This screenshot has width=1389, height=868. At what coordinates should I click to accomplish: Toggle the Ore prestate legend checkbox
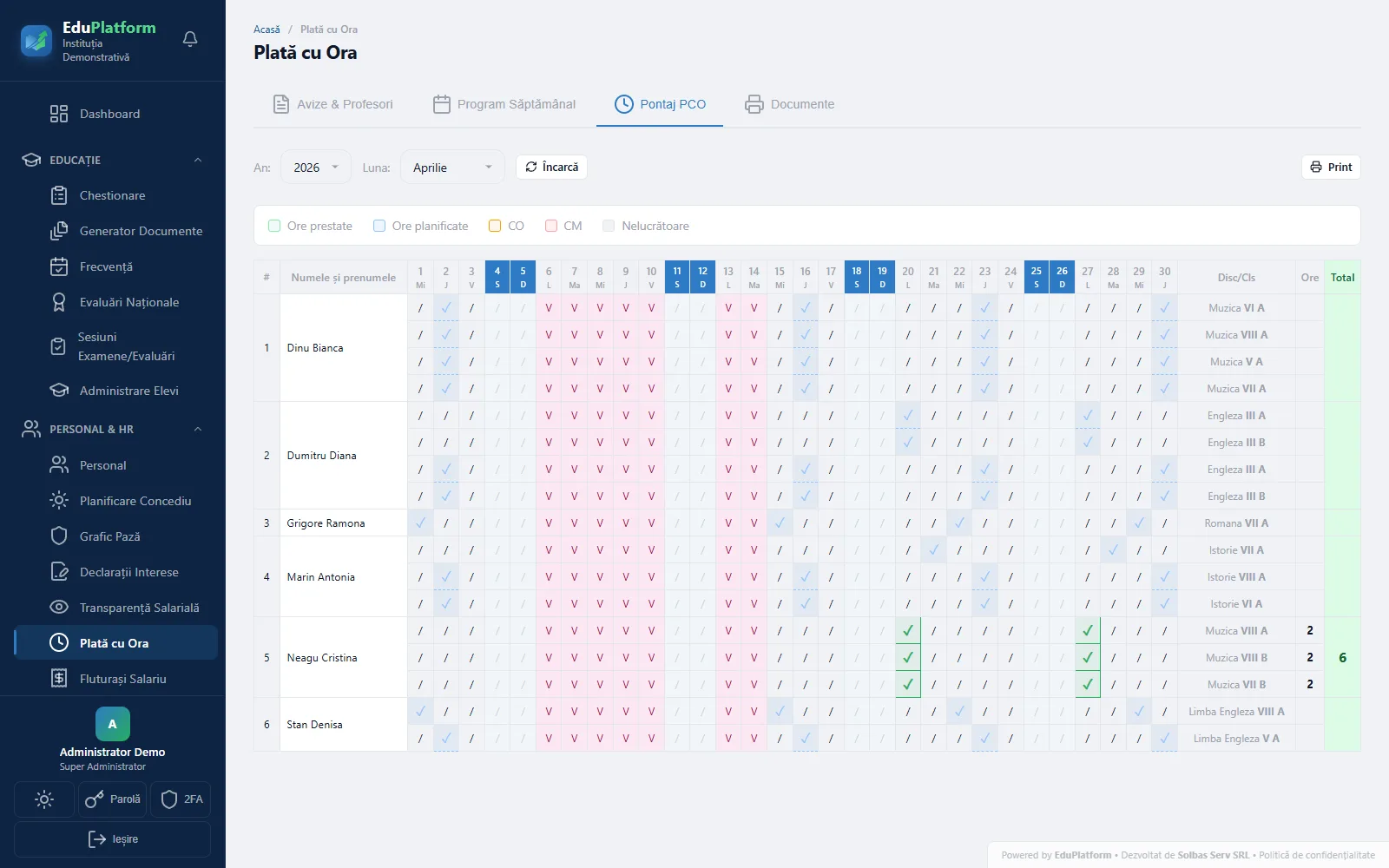point(274,226)
